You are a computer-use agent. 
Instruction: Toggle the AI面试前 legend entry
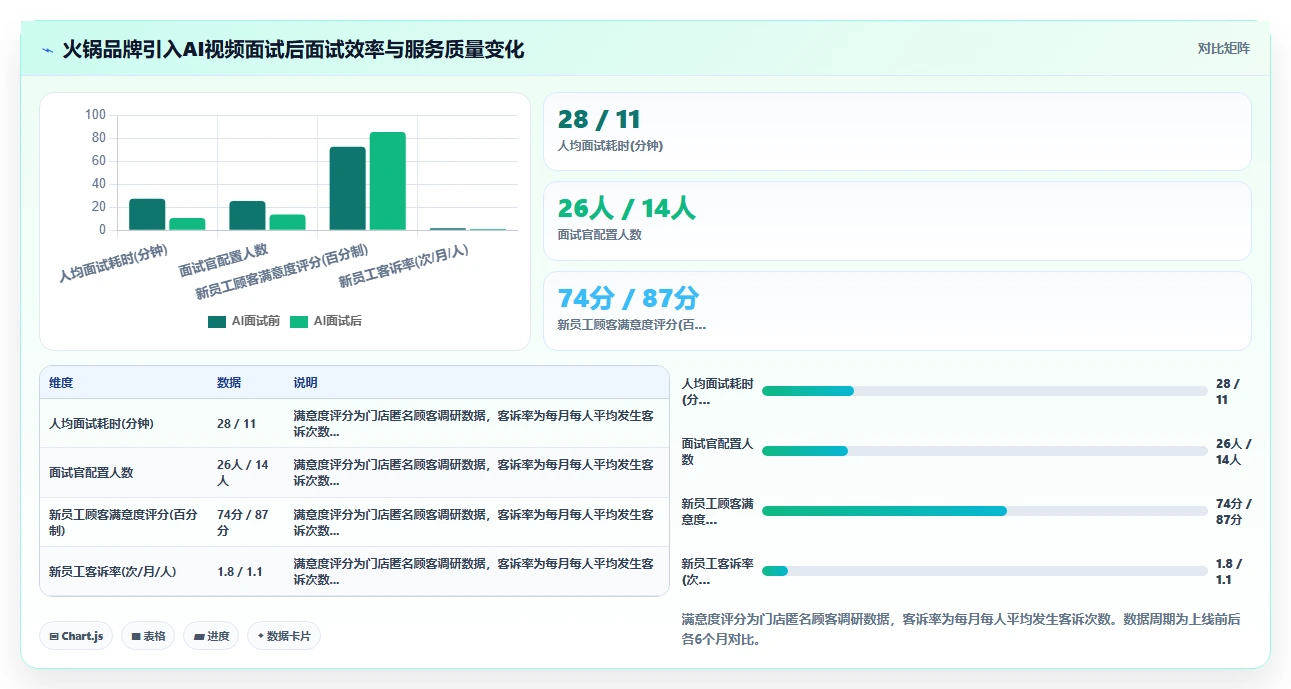pyautogui.click(x=243, y=321)
